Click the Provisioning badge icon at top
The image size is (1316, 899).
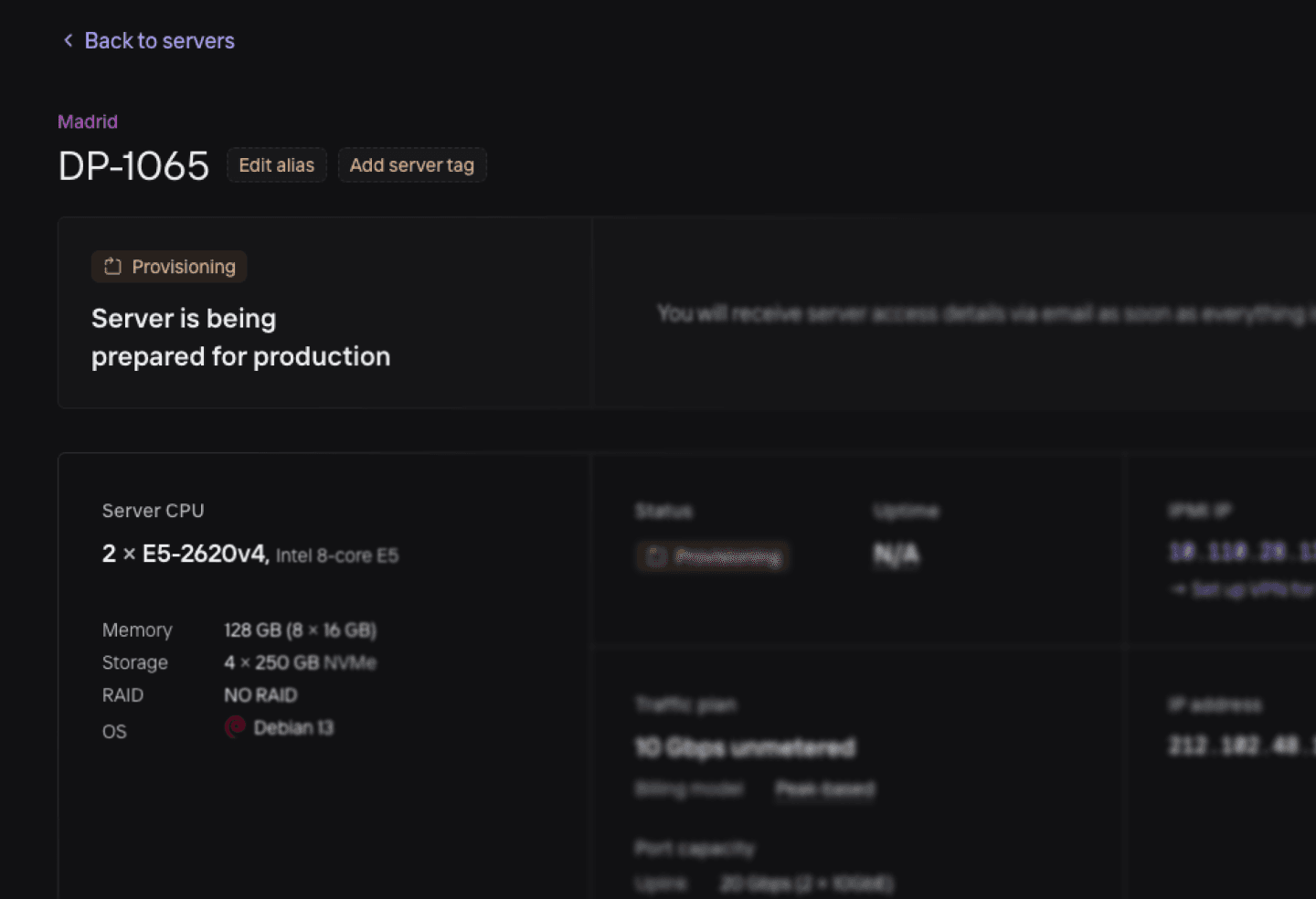pos(112,267)
